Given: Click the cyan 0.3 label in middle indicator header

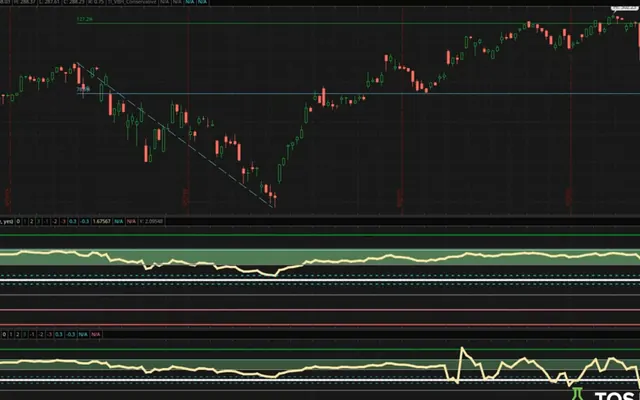Looking at the screenshot, I should coord(72,221).
